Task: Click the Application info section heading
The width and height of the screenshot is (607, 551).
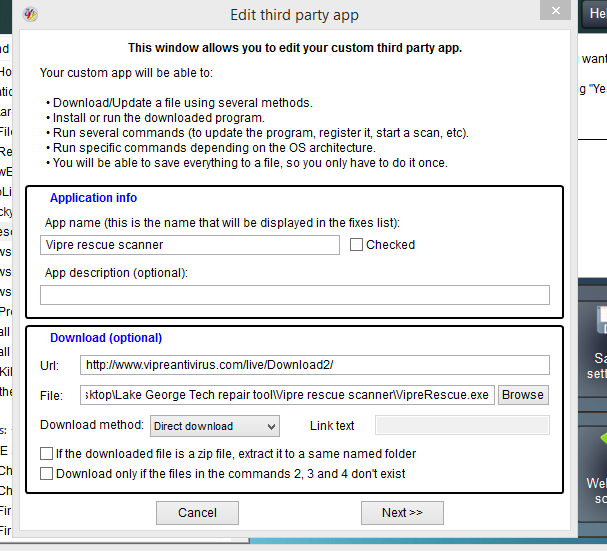Action: pyautogui.click(x=93, y=198)
